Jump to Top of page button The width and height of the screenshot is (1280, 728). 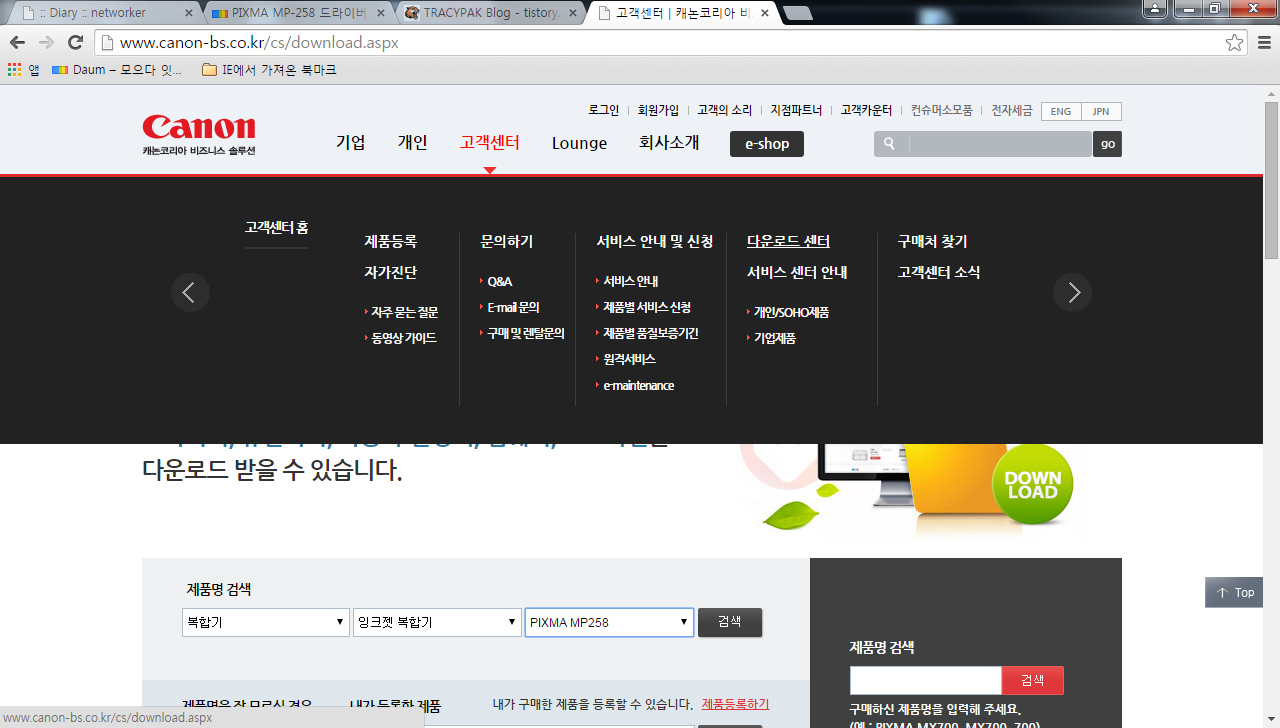click(1234, 593)
